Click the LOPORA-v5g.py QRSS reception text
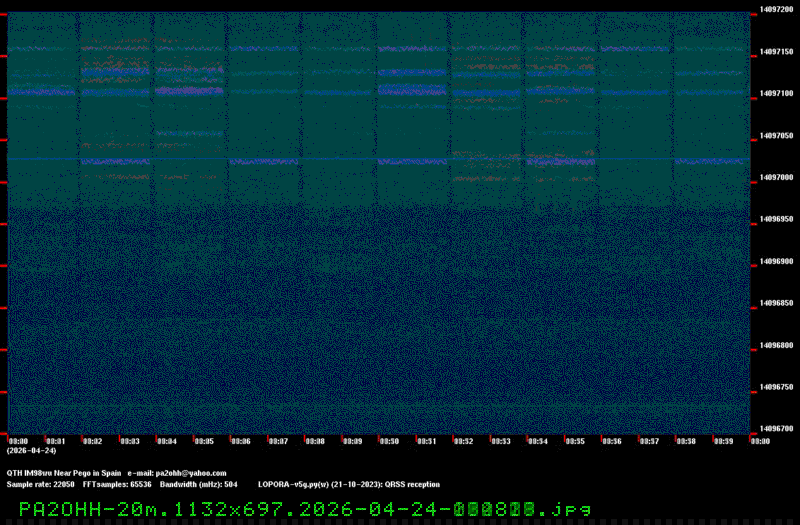 click(x=348, y=484)
